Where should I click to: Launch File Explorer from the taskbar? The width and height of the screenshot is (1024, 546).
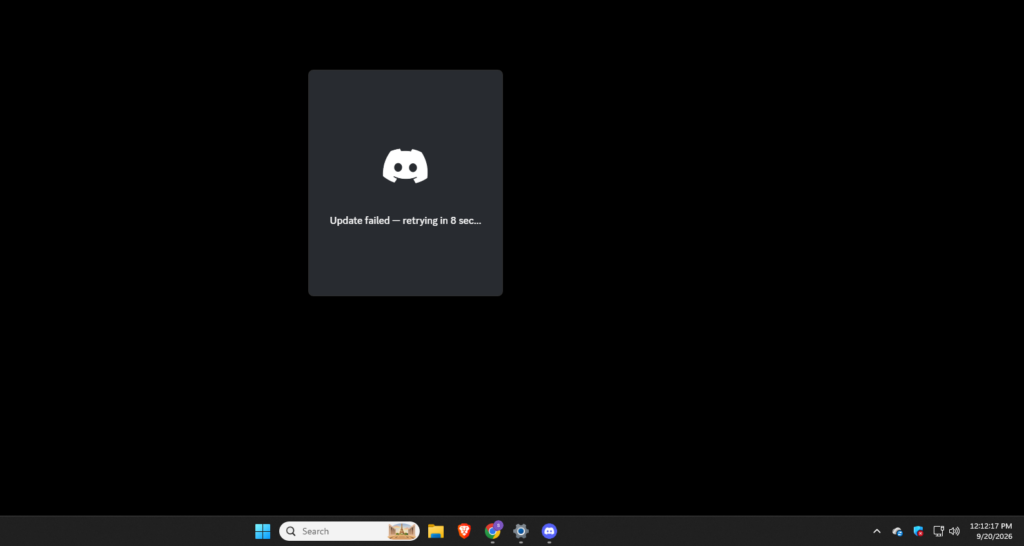[436, 531]
